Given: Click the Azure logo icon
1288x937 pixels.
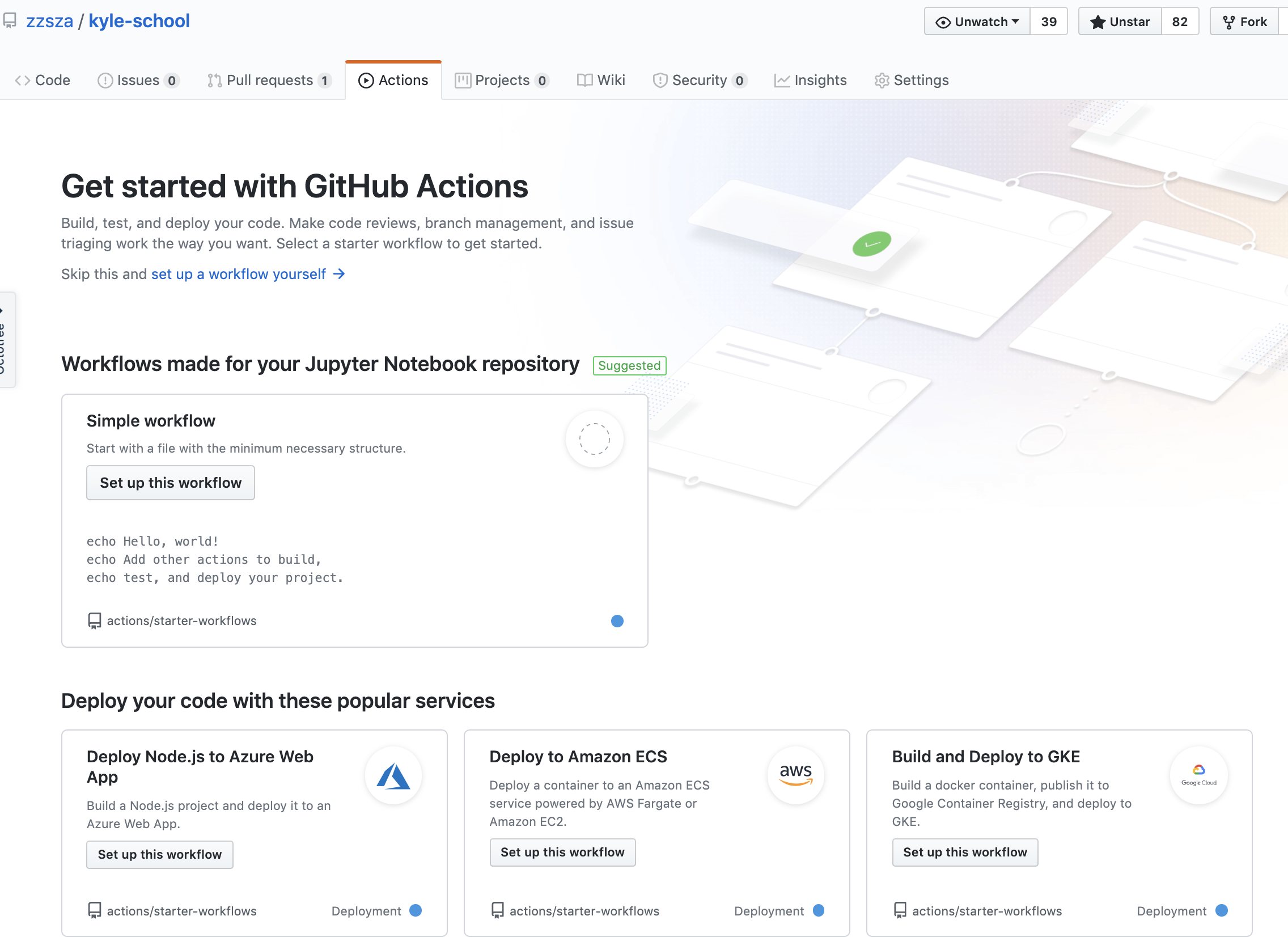Looking at the screenshot, I should (x=393, y=775).
